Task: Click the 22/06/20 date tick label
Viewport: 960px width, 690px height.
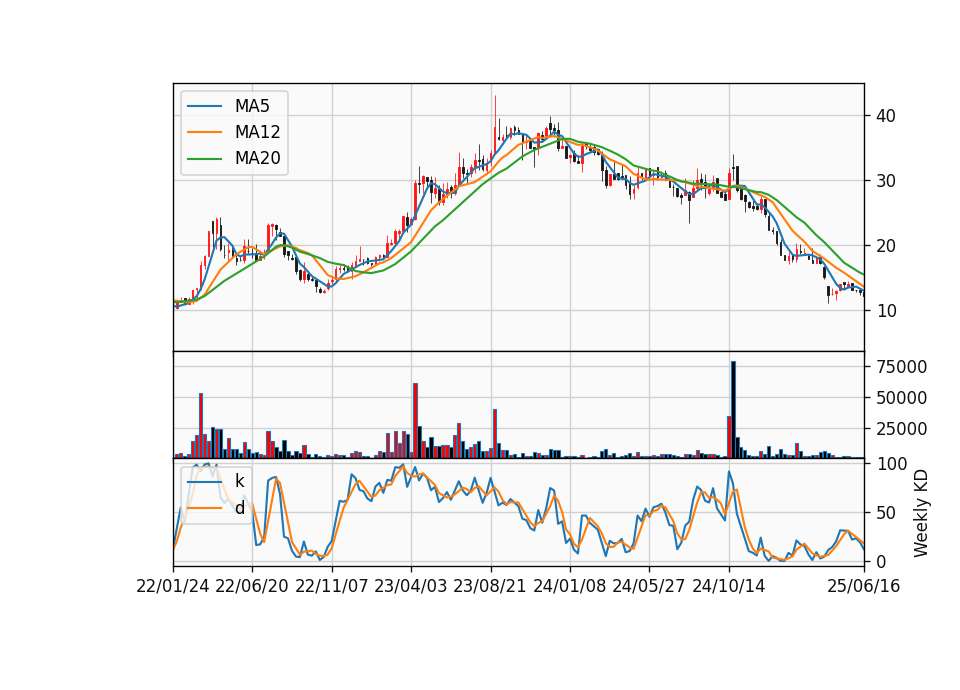Action: coord(252,586)
